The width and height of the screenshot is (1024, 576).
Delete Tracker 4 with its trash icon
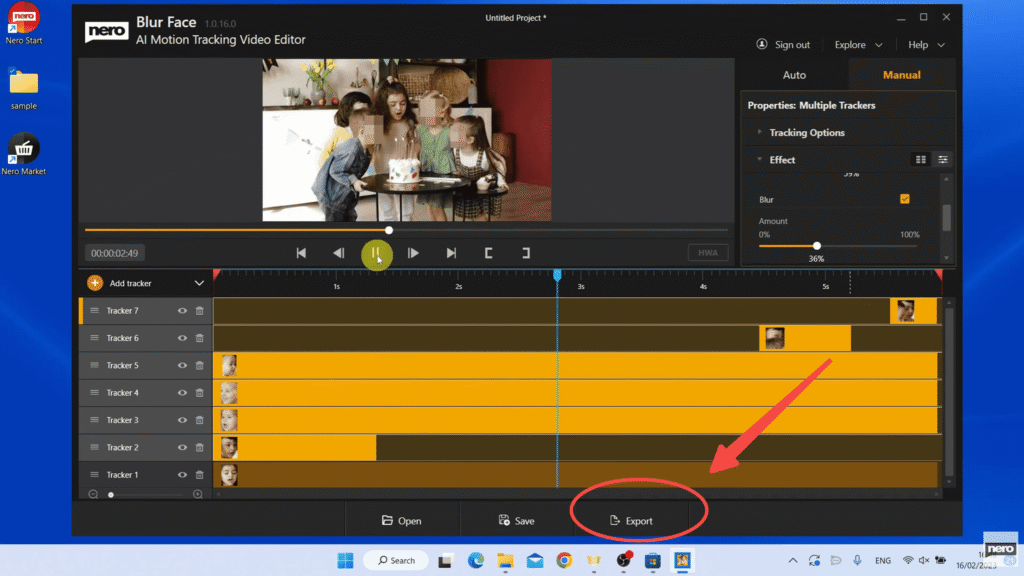[200, 393]
